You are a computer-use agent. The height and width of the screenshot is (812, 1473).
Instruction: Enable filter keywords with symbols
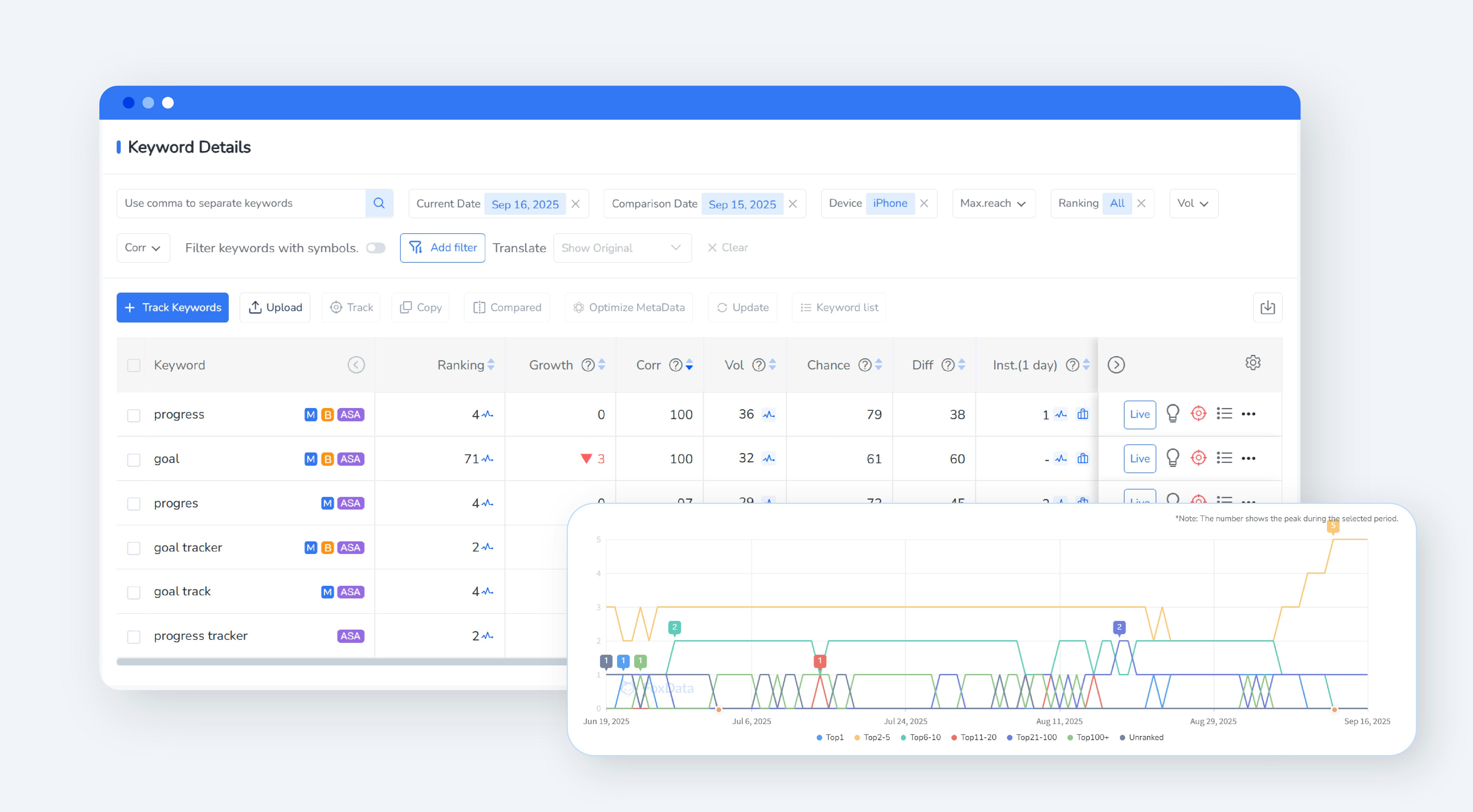point(376,248)
